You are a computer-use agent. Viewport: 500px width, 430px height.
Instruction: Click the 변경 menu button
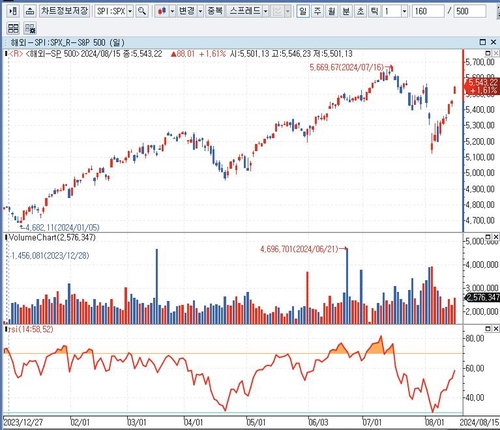coord(187,11)
